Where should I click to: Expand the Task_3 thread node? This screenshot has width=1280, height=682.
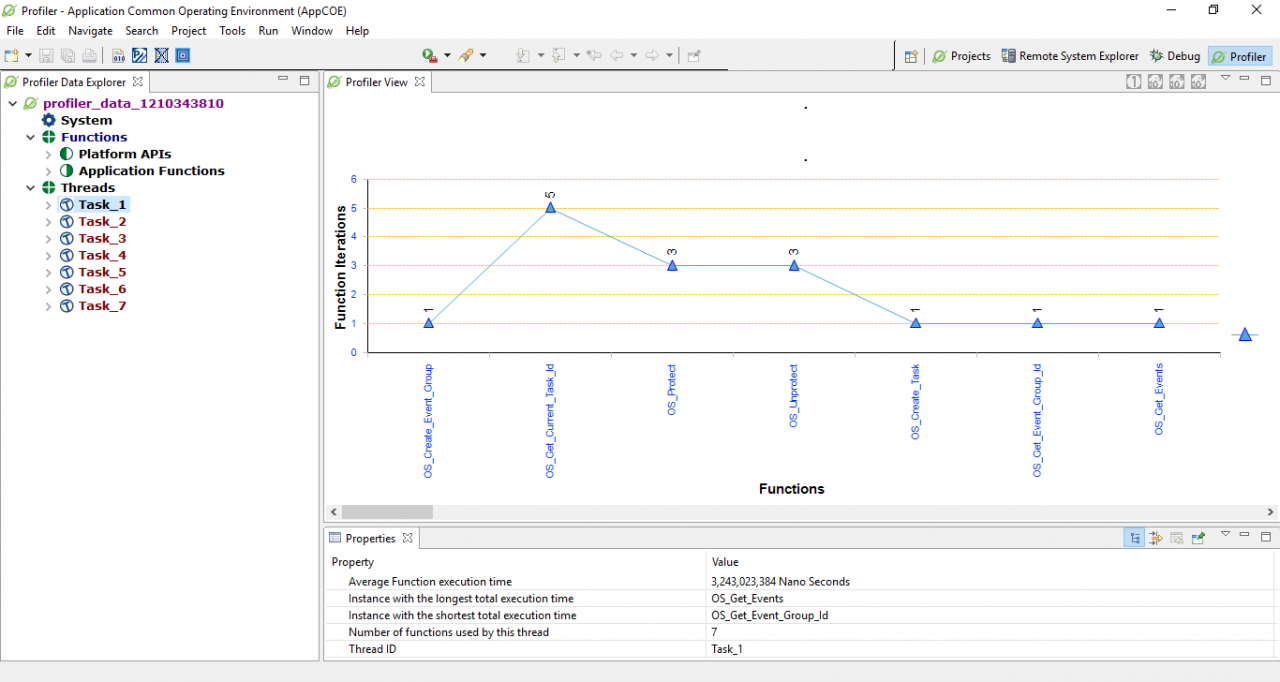[47, 238]
